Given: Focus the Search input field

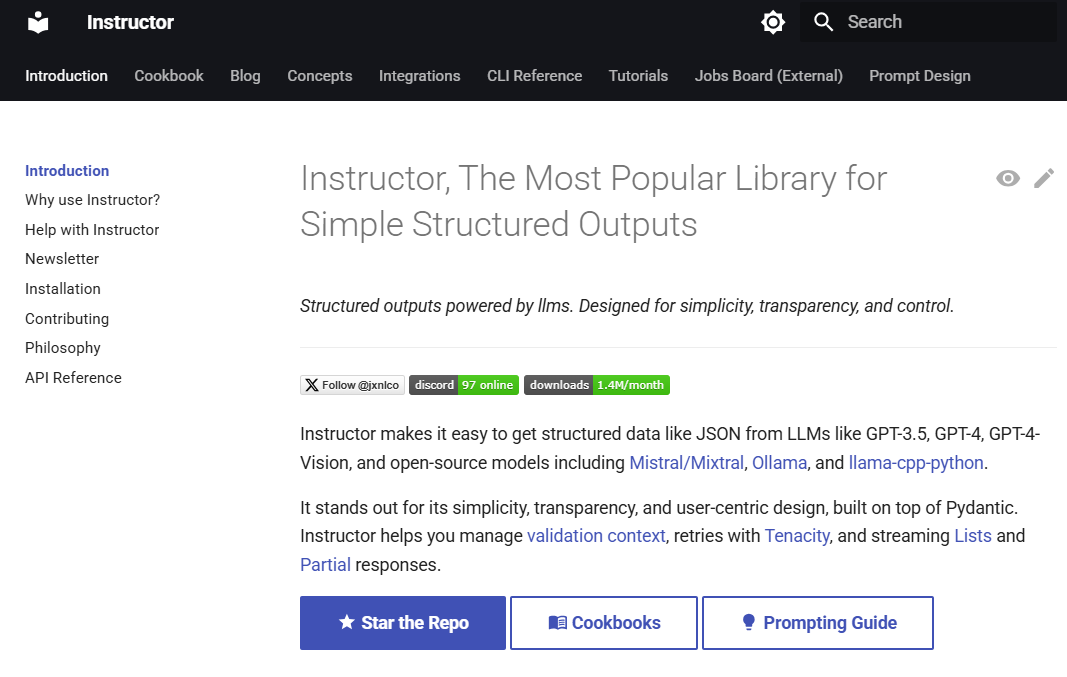Looking at the screenshot, I should (928, 22).
